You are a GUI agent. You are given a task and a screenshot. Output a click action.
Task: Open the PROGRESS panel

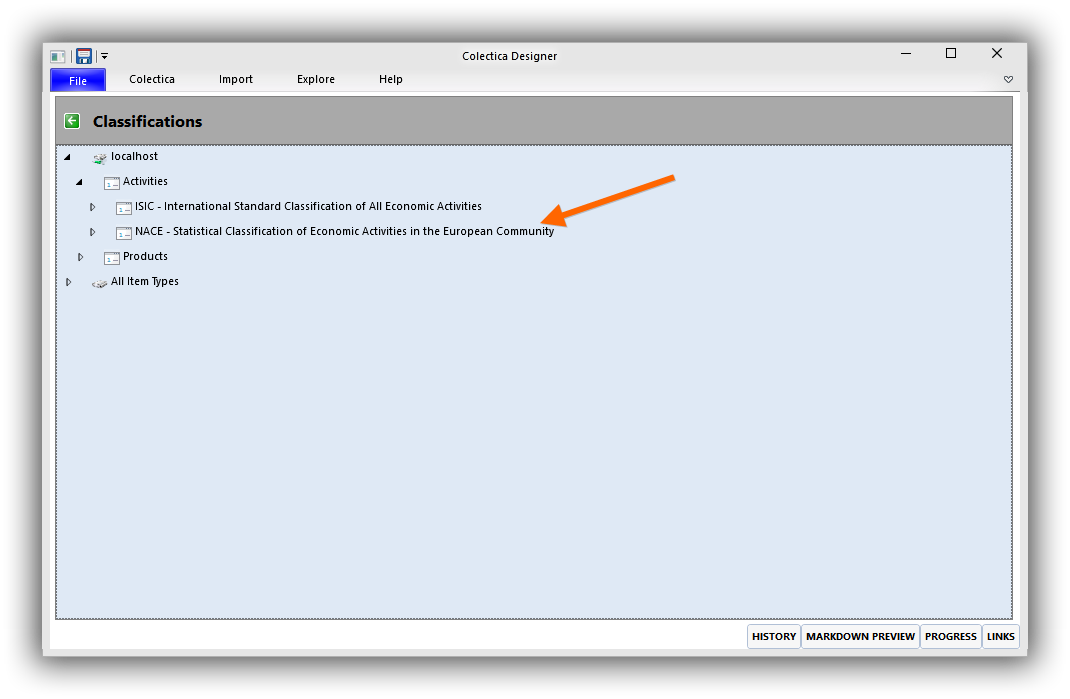pos(951,636)
